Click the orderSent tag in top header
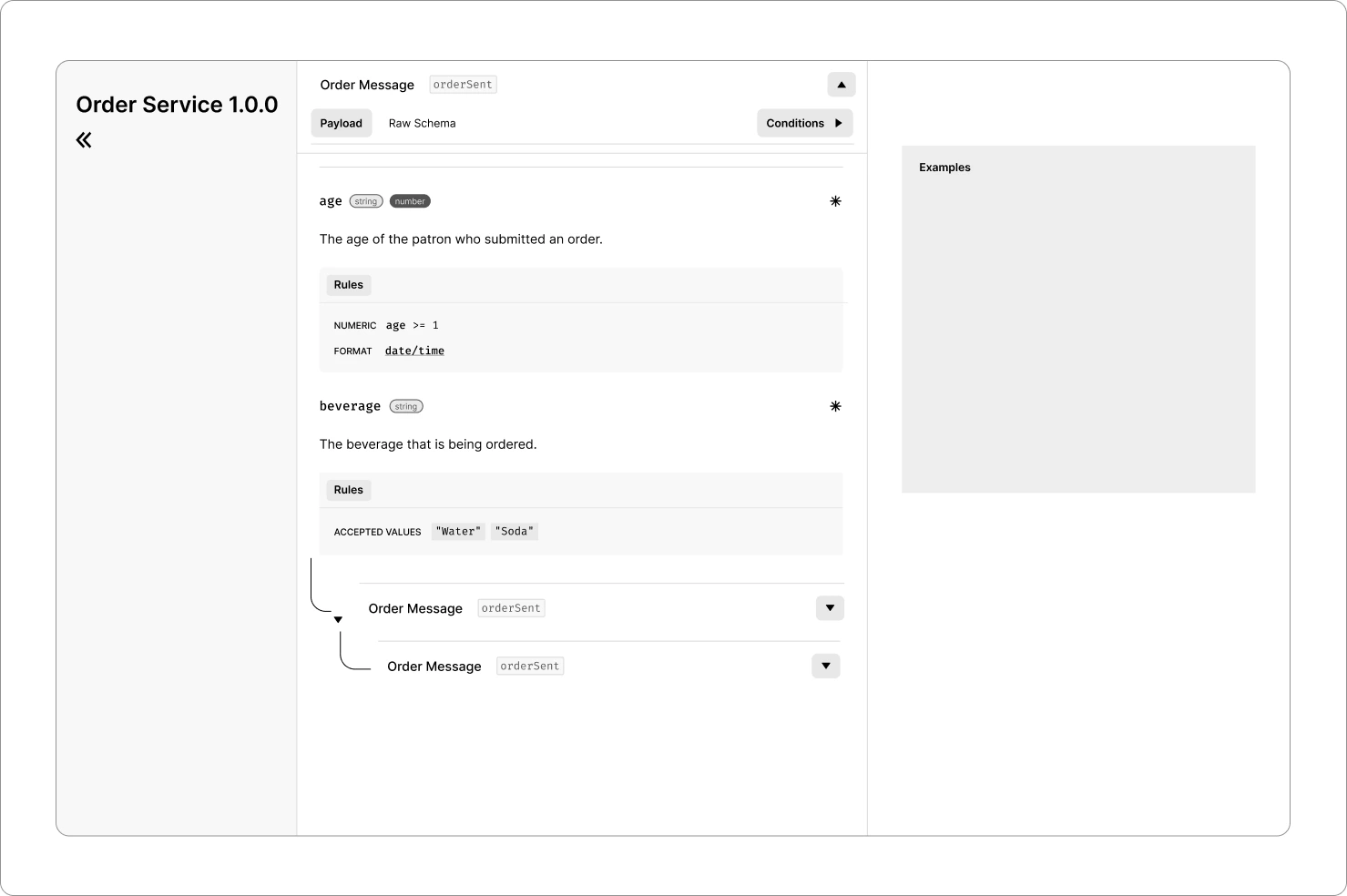1347x896 pixels. [463, 85]
